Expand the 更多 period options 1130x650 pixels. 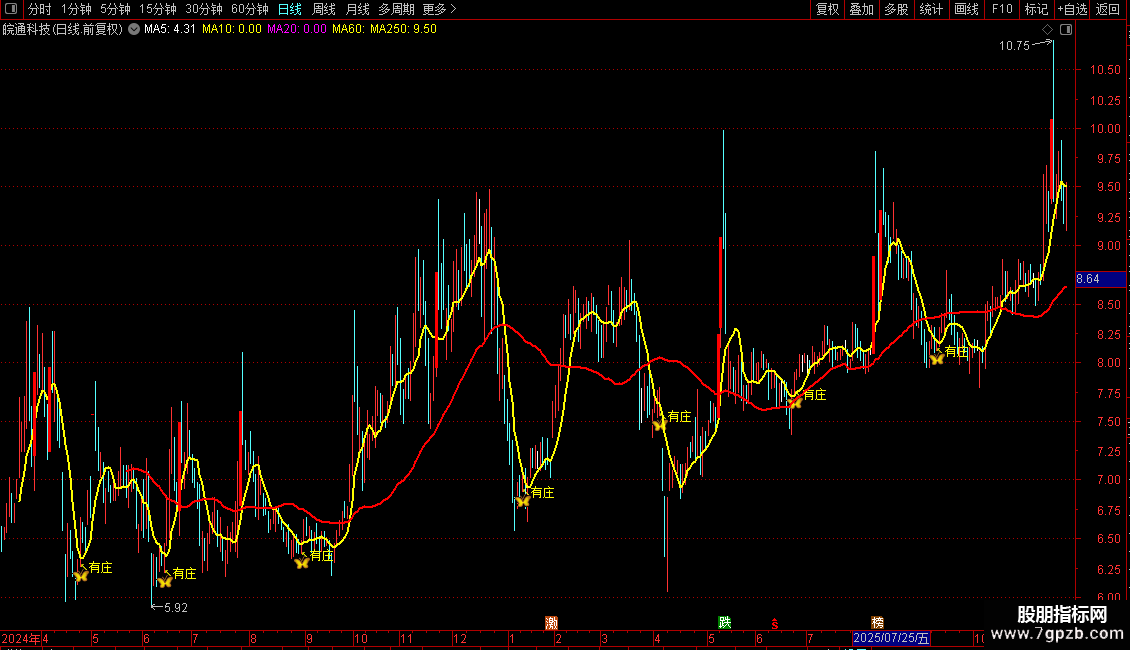coord(440,9)
